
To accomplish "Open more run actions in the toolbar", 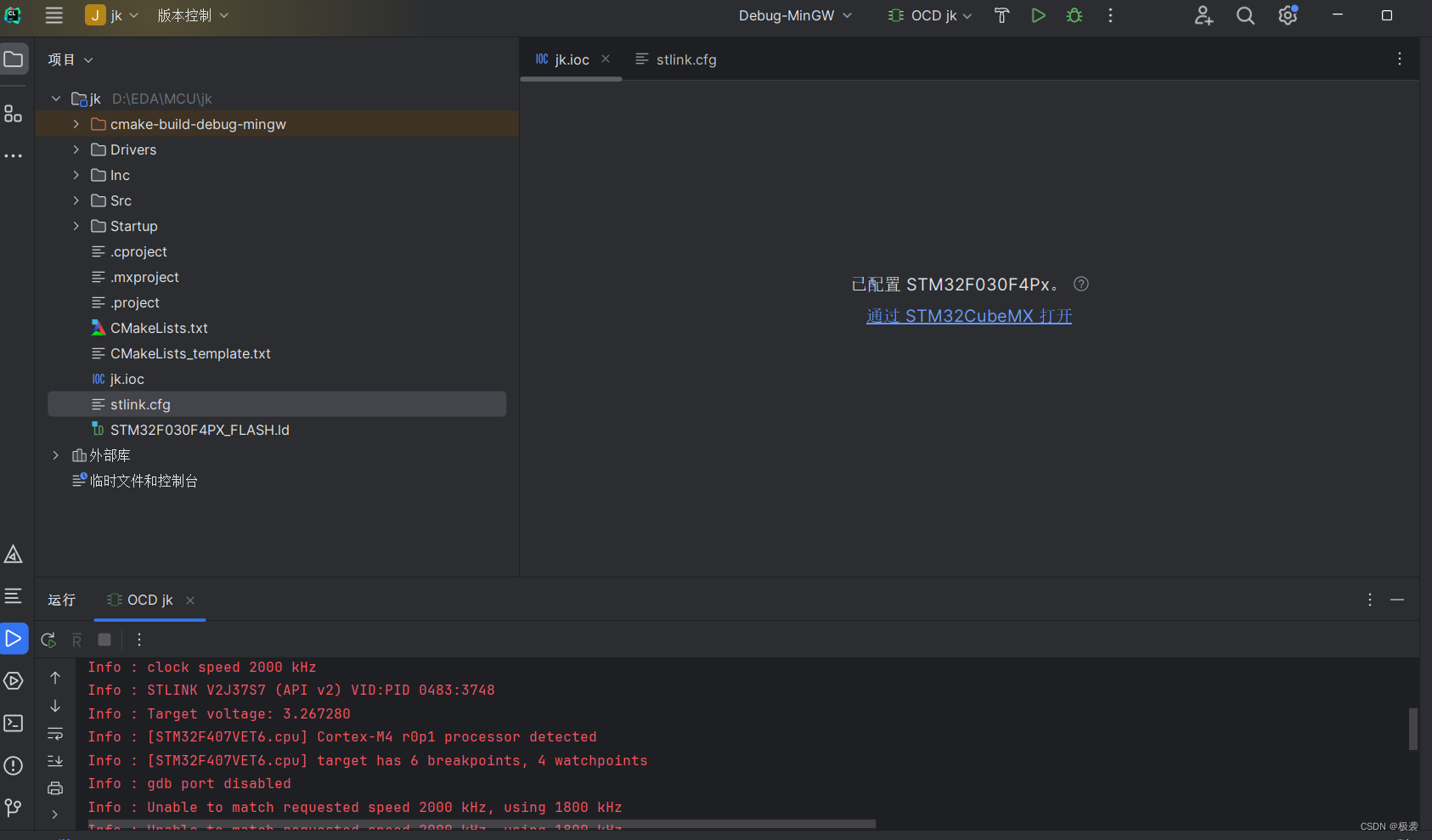I will [1110, 15].
